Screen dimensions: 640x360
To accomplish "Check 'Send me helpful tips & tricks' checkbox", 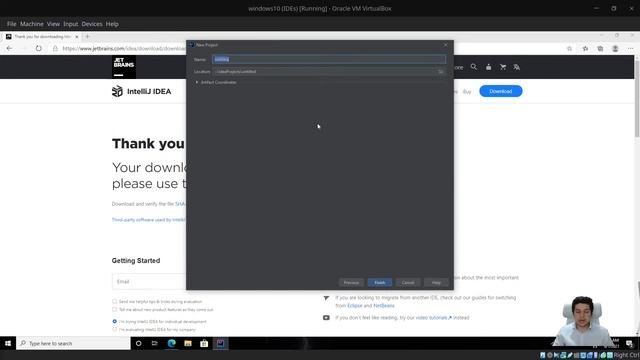I will click(x=114, y=301).
